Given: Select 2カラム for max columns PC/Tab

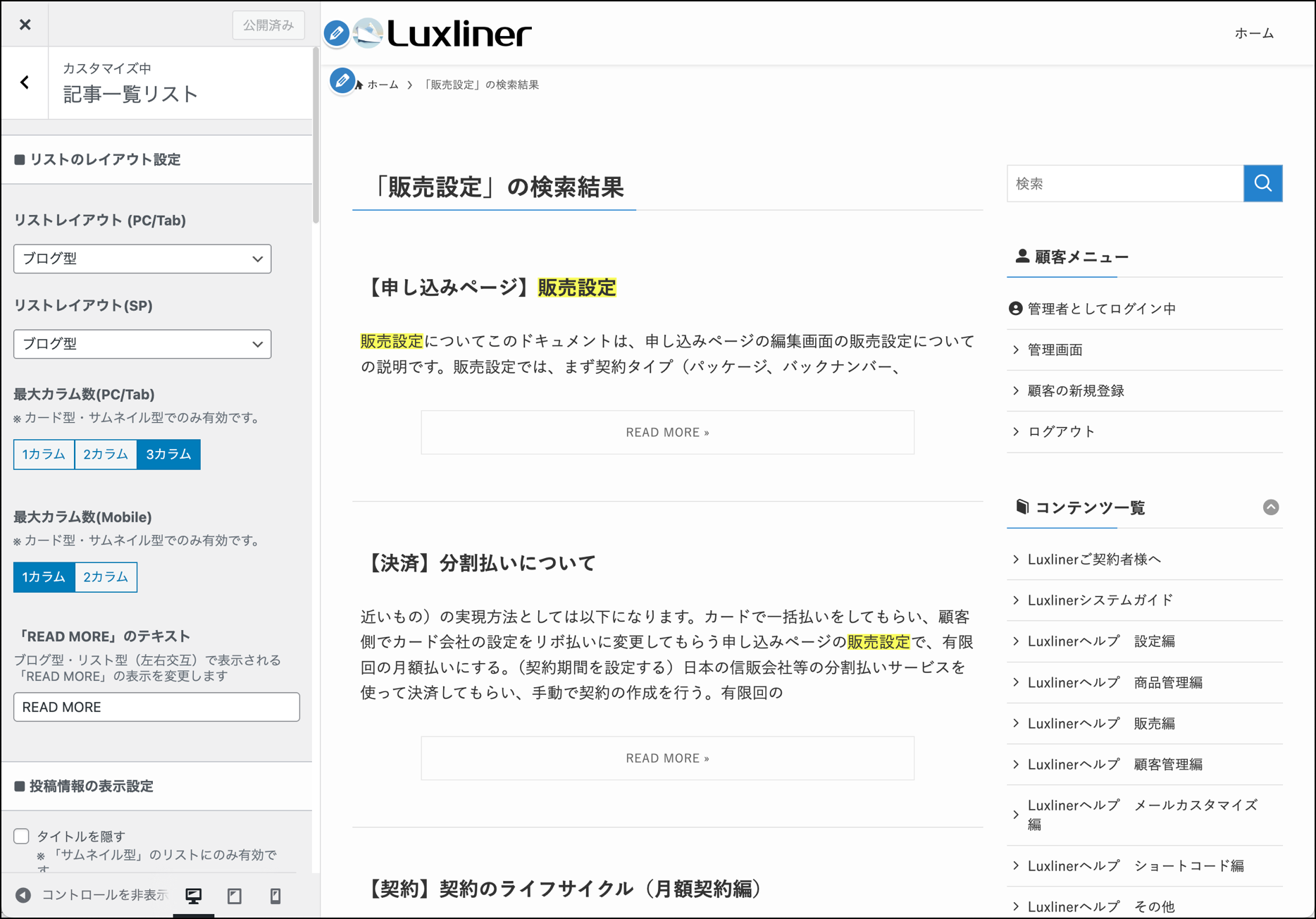Looking at the screenshot, I should point(106,455).
